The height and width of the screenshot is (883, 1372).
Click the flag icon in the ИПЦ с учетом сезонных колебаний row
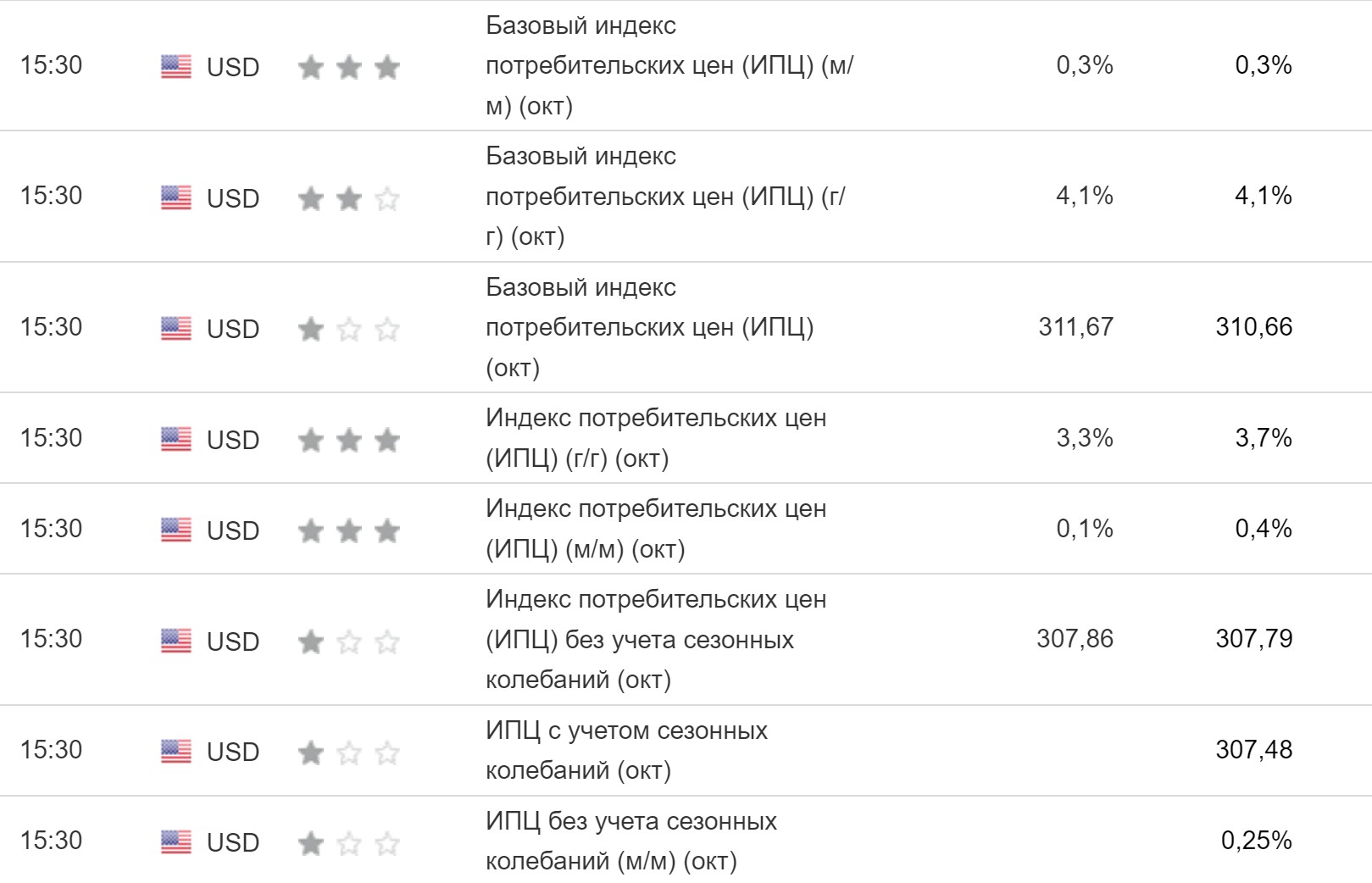pyautogui.click(x=175, y=751)
